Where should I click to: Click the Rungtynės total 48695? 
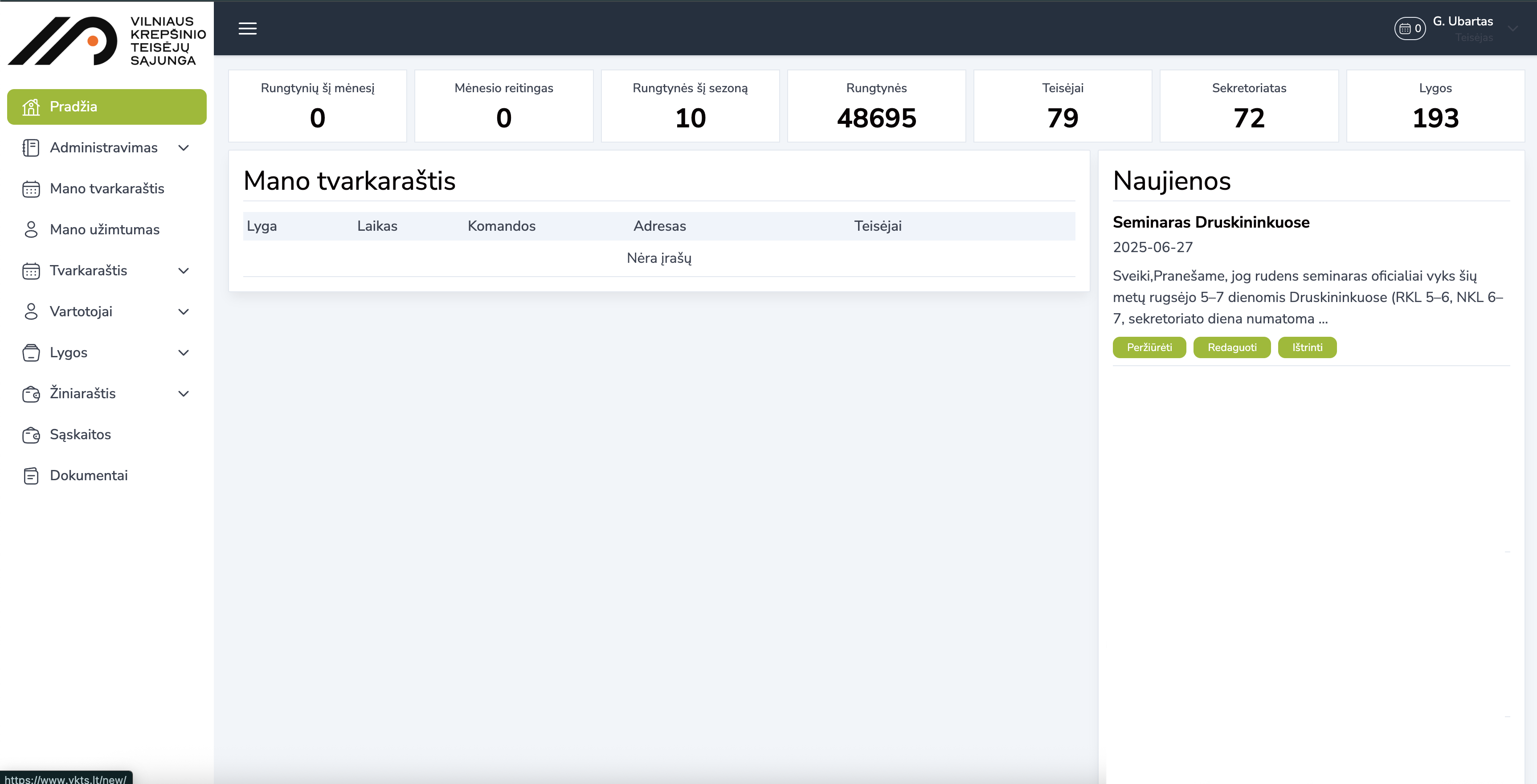pyautogui.click(x=876, y=118)
